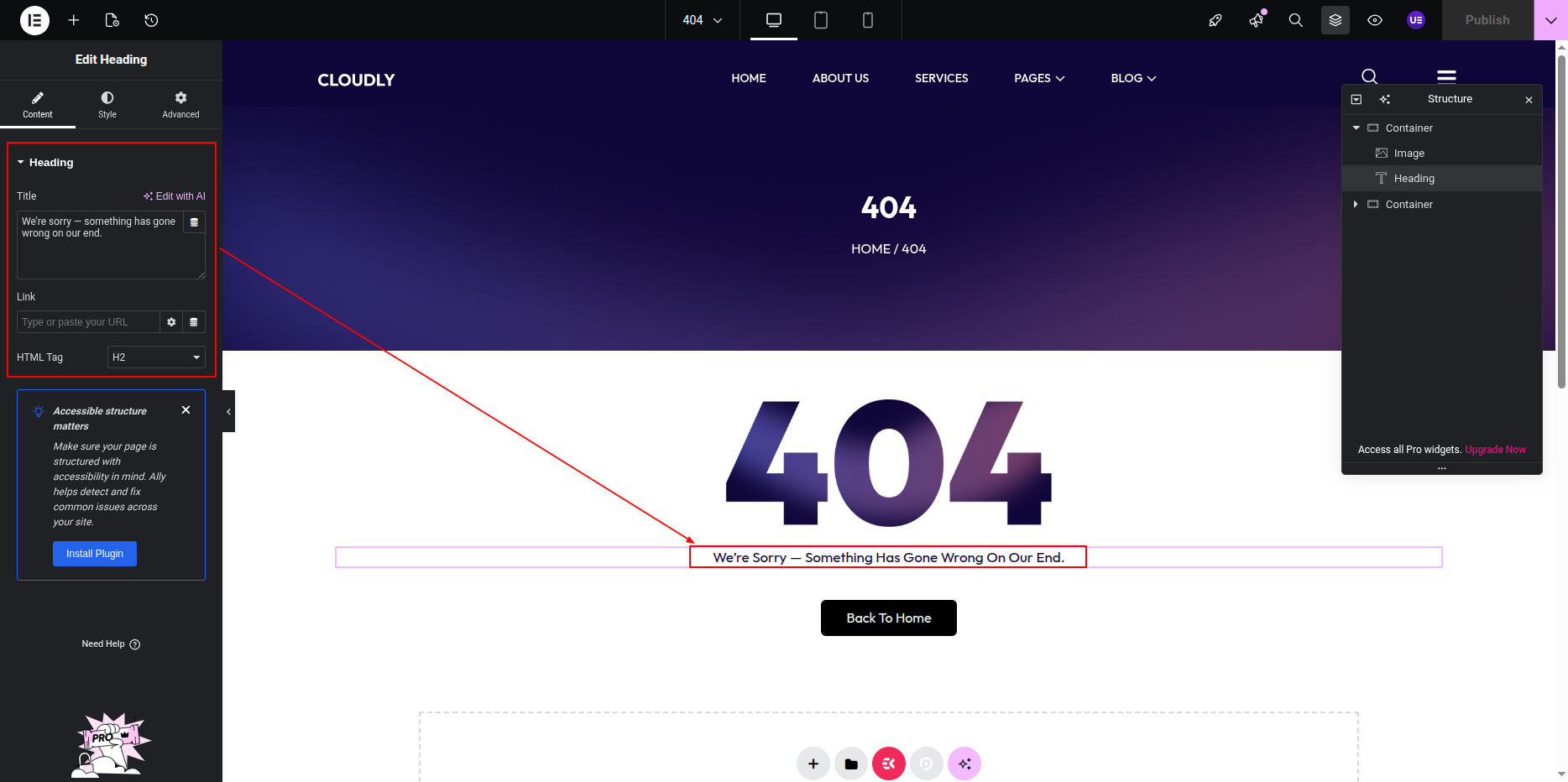The height and width of the screenshot is (782, 1568).
Task: Open dynamic tags for Link field
Action: (194, 322)
